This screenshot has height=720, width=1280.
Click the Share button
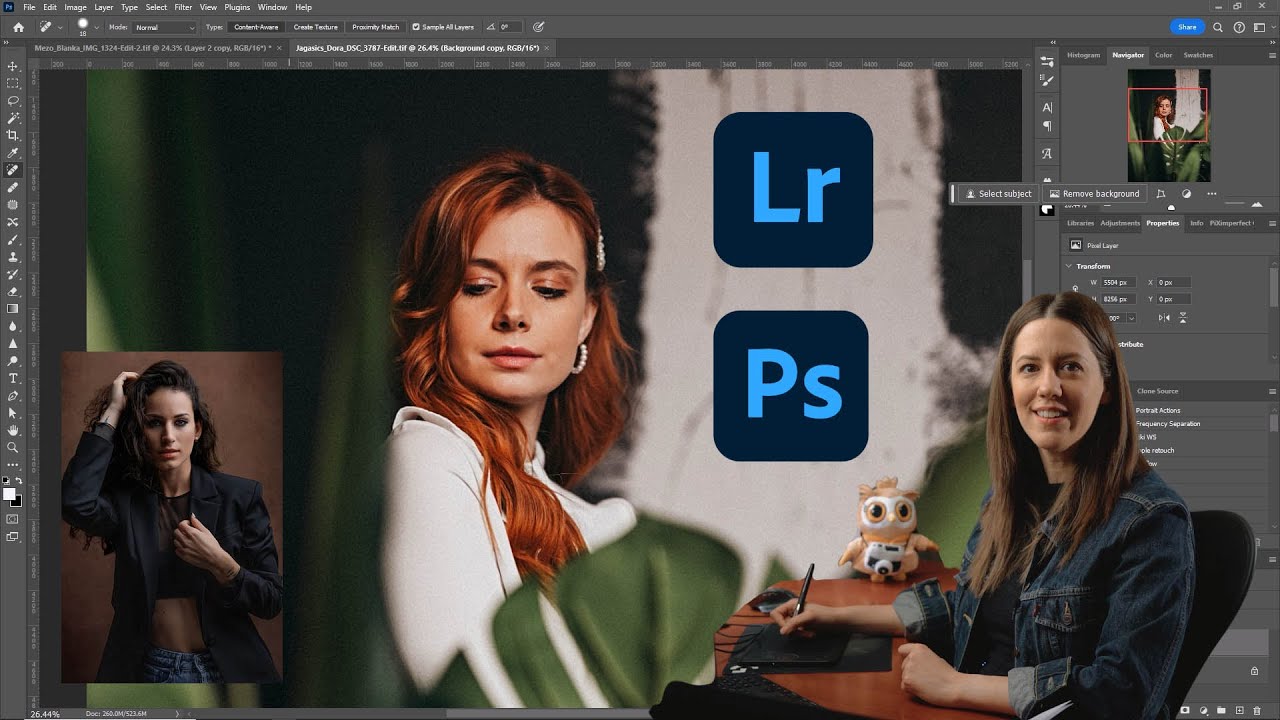point(1187,27)
